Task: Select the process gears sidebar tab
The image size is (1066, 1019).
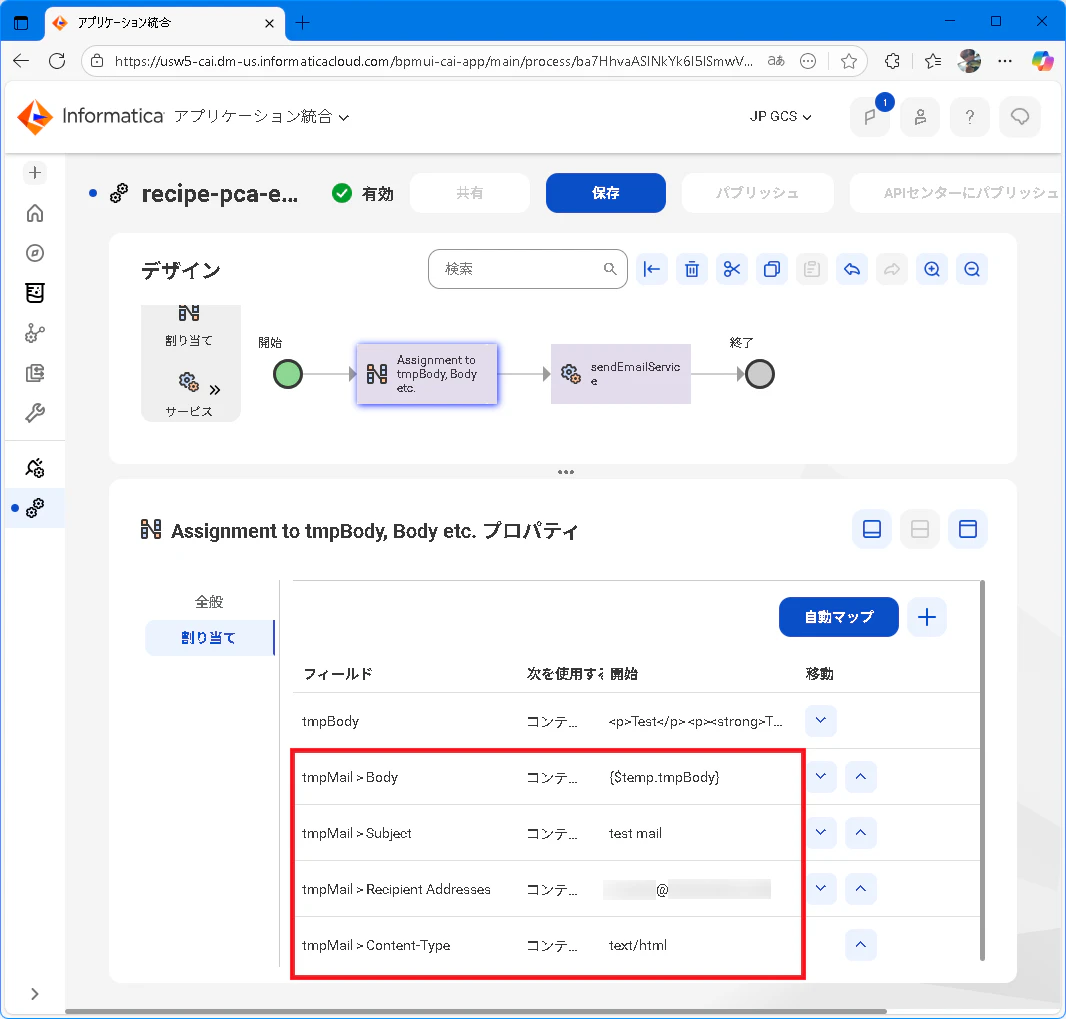Action: click(35, 508)
